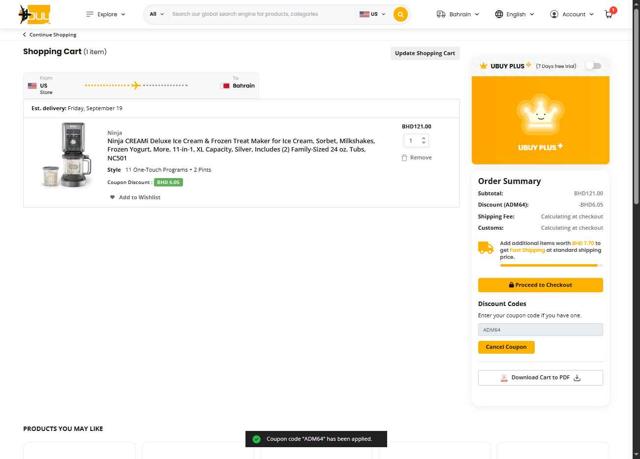Click the green BHD 6.05 coupon badge

tap(168, 182)
